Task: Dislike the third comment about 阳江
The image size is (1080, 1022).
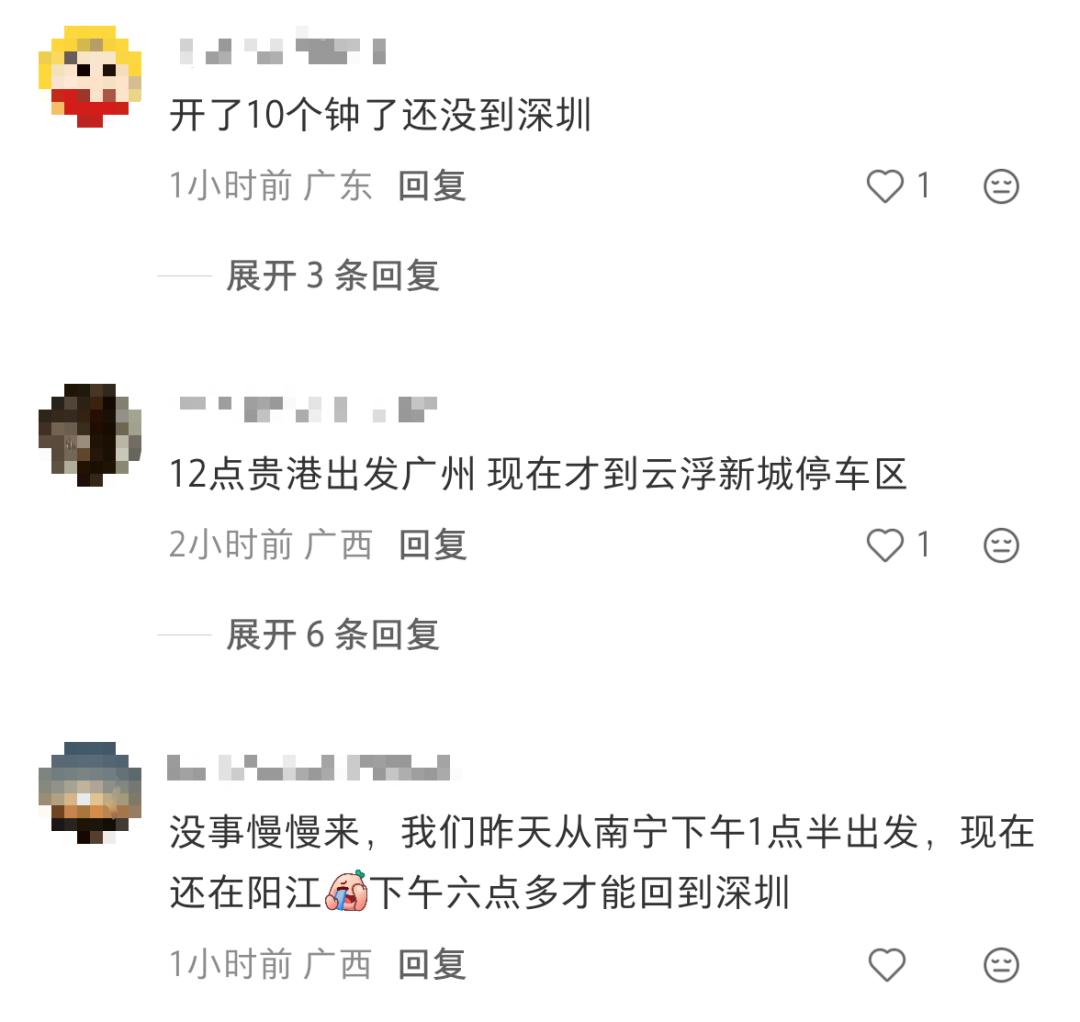Action: [1001, 965]
